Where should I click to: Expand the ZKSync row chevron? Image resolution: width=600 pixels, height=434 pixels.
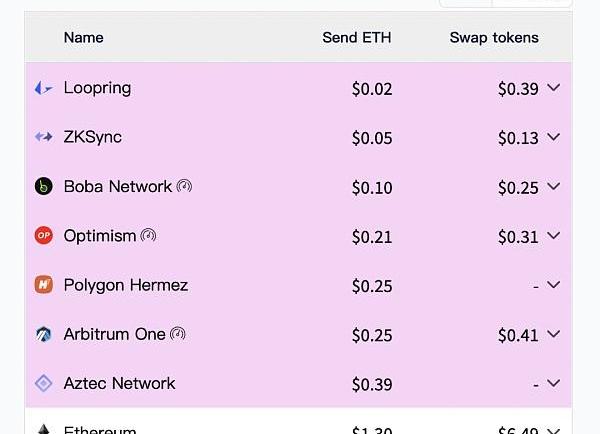pyautogui.click(x=554, y=137)
